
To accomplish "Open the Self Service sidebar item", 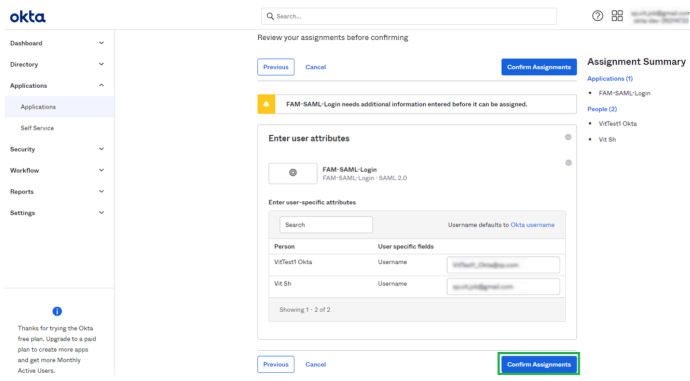I will pos(37,128).
